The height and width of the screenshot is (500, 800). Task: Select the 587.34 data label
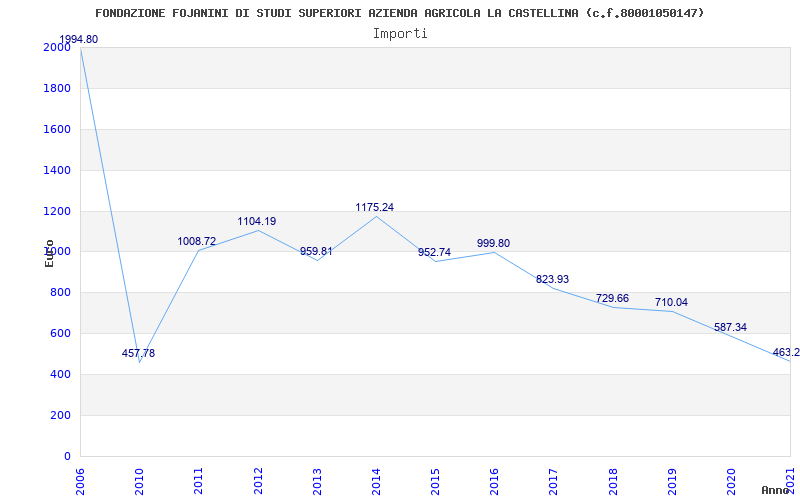pyautogui.click(x=730, y=327)
